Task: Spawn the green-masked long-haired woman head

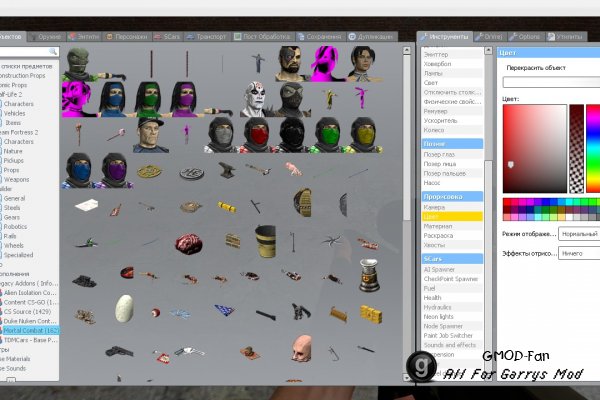Action: point(150,99)
